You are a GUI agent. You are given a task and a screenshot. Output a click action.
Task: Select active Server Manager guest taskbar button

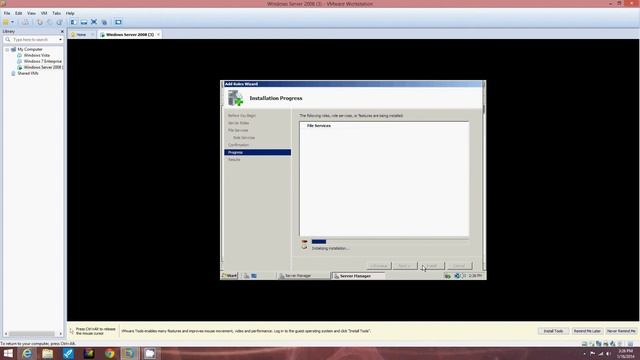(x=358, y=276)
